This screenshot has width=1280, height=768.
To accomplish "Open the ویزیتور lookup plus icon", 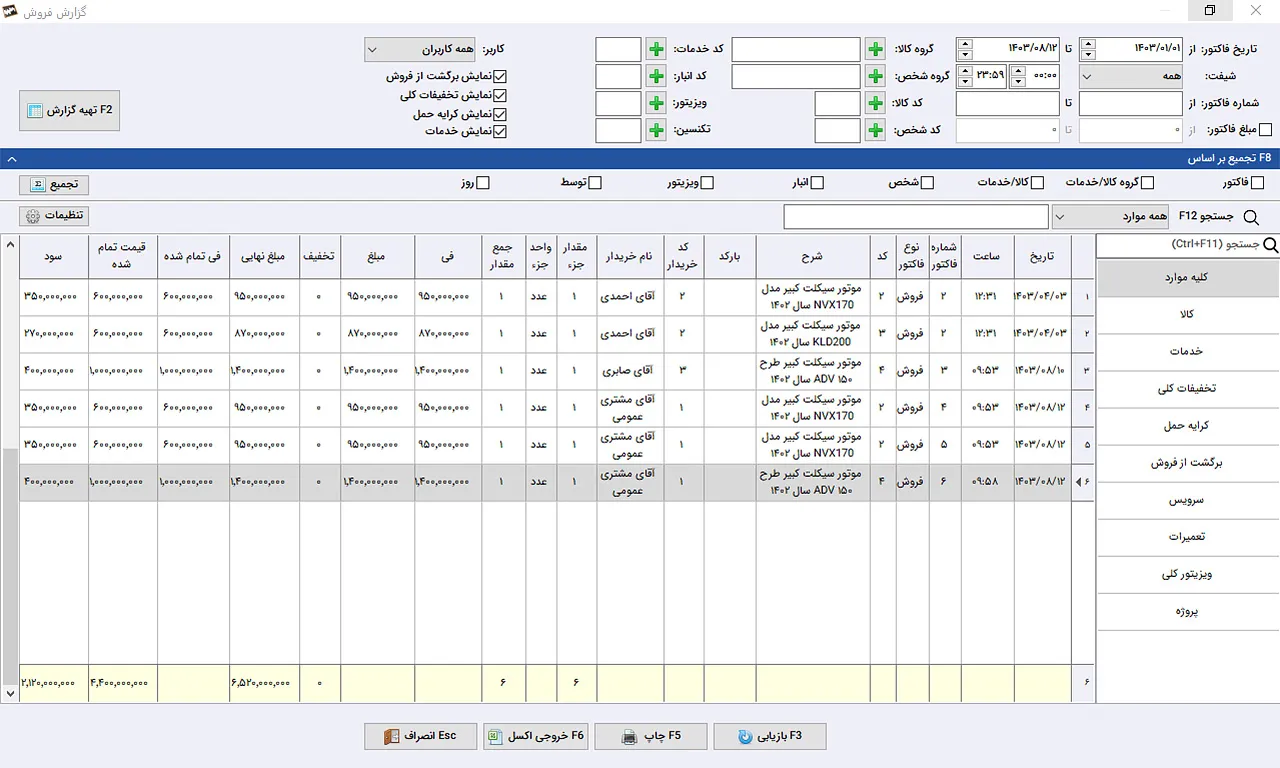I will pos(656,103).
